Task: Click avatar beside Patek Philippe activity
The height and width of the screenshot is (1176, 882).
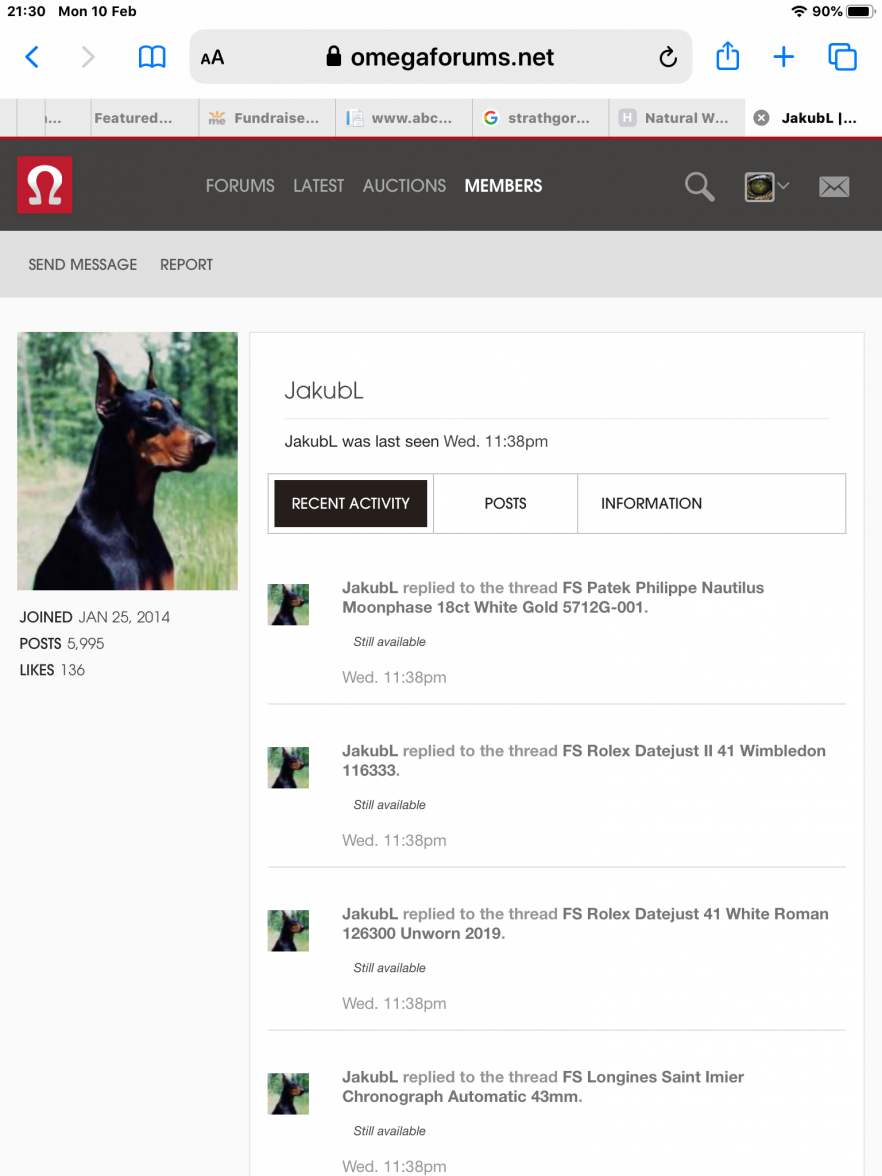Action: pyautogui.click(x=288, y=604)
